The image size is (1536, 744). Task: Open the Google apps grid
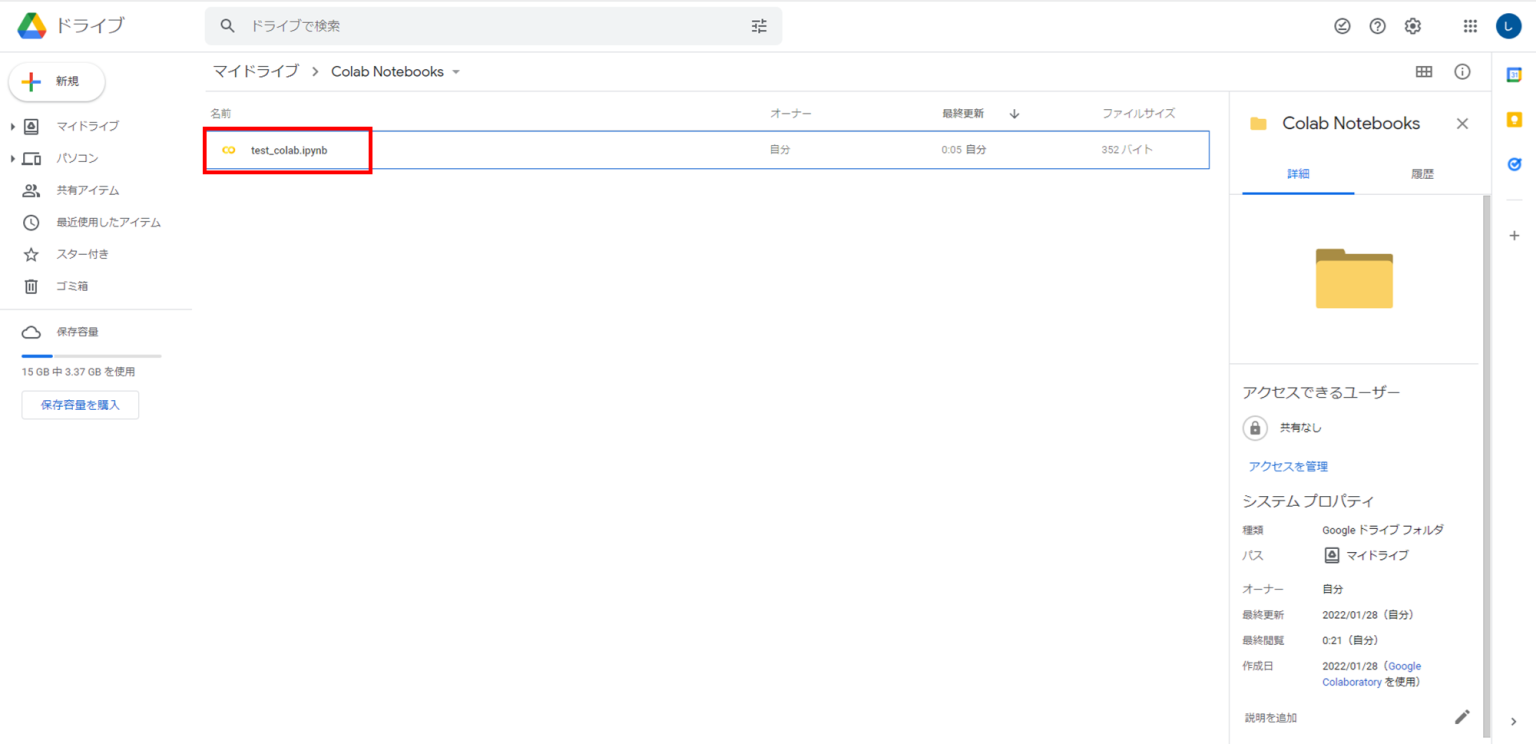(x=1470, y=26)
